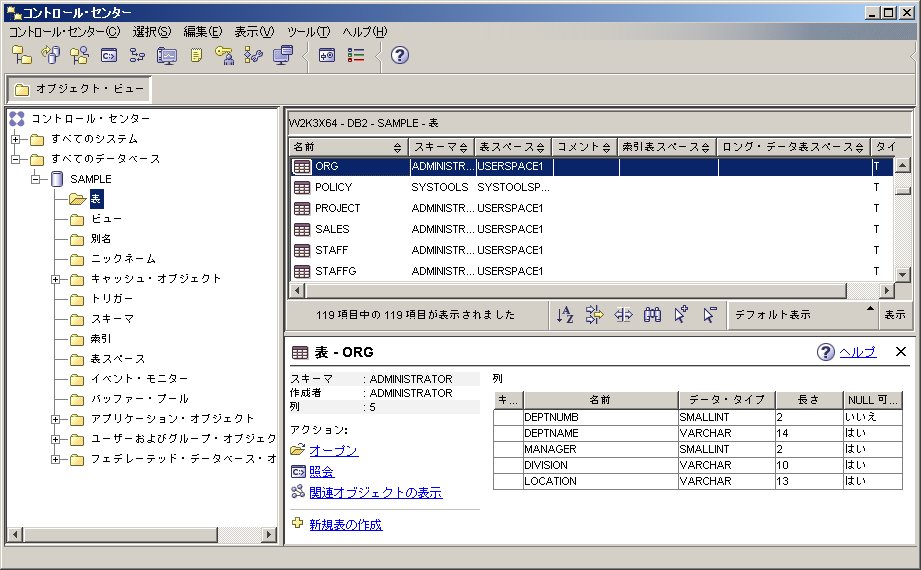
Task: Click the ヘルプ link in detail pane
Action: point(858,352)
